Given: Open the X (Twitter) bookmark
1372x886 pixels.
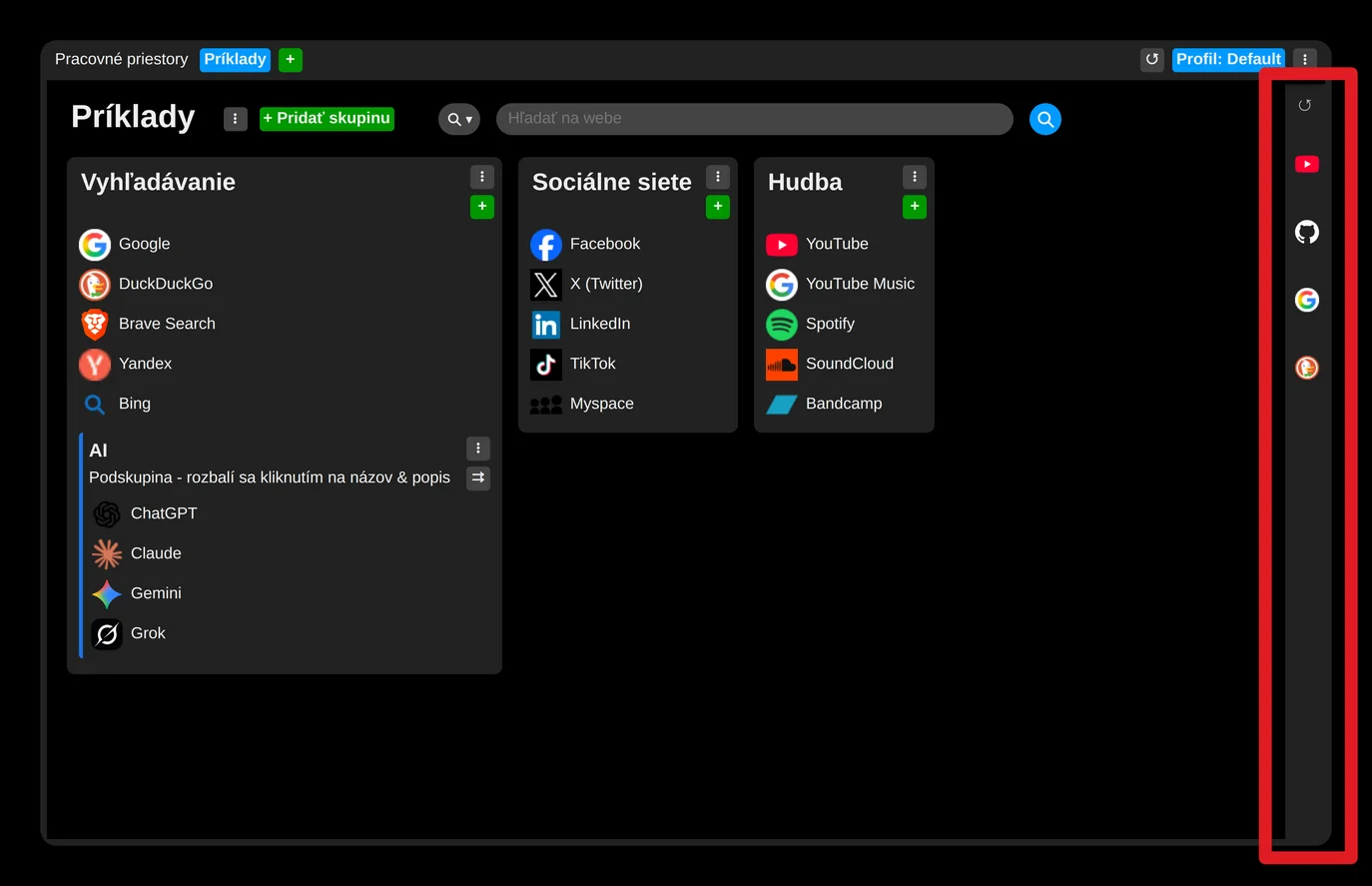Looking at the screenshot, I should (586, 284).
